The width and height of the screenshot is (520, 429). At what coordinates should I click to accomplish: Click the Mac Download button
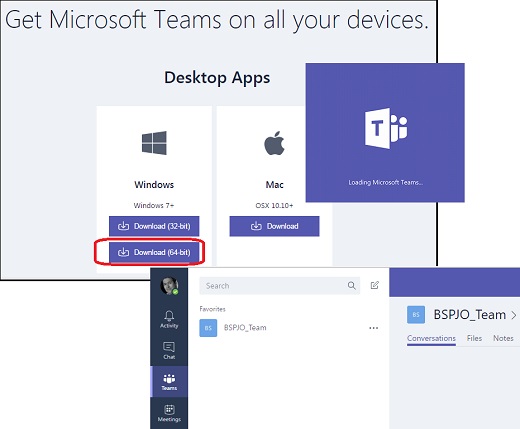click(274, 226)
